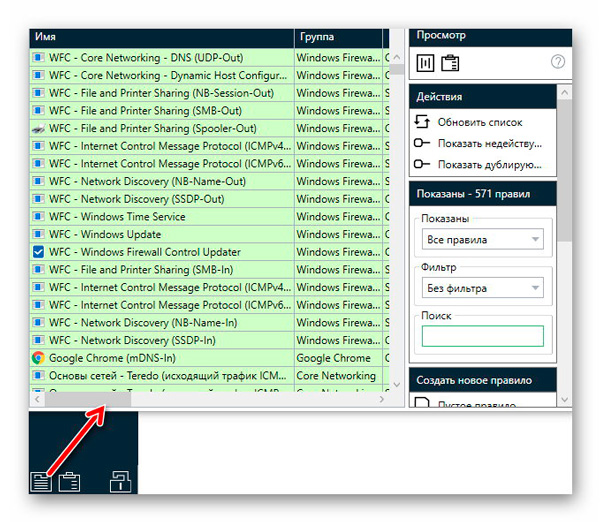Click header Показаны - 571 правил
Screen dimensions: 600x522
[483, 194]
